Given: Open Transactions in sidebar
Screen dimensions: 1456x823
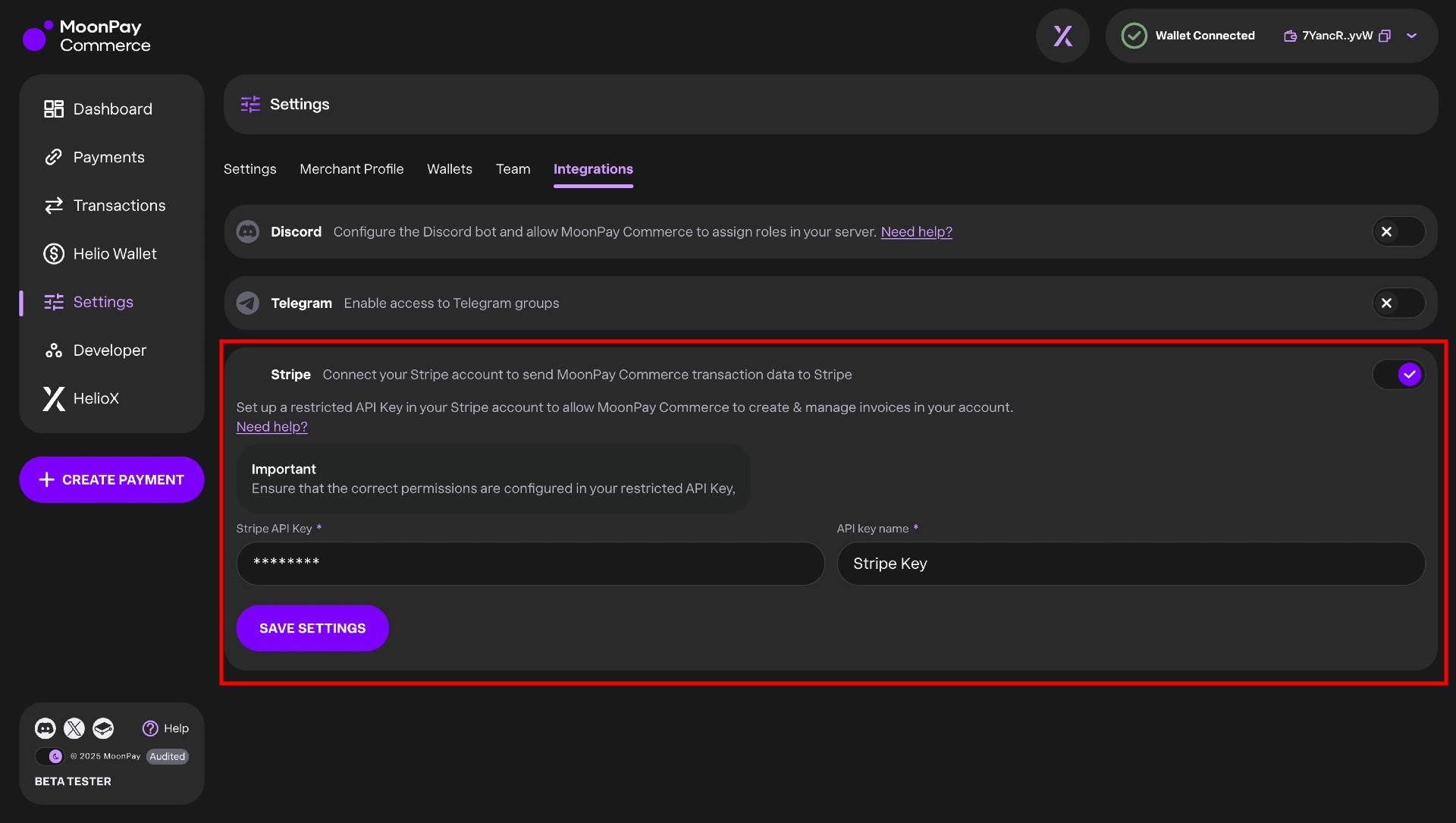Looking at the screenshot, I should 119,205.
